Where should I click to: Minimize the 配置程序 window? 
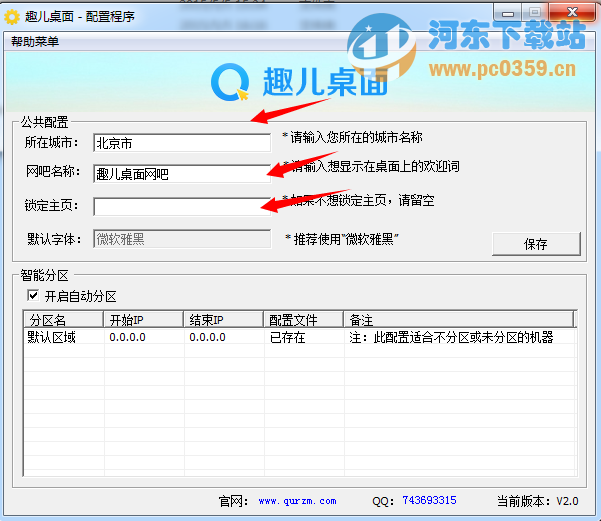point(508,13)
